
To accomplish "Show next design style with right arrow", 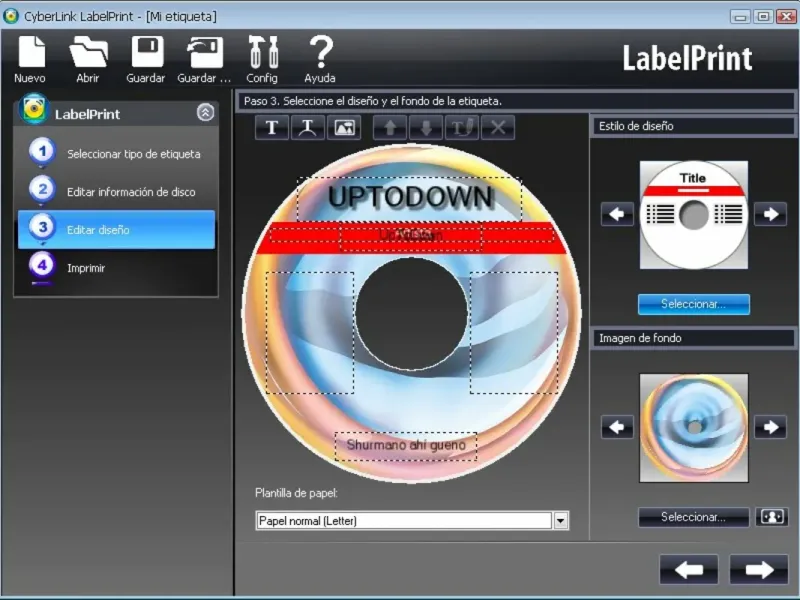I will tap(770, 214).
